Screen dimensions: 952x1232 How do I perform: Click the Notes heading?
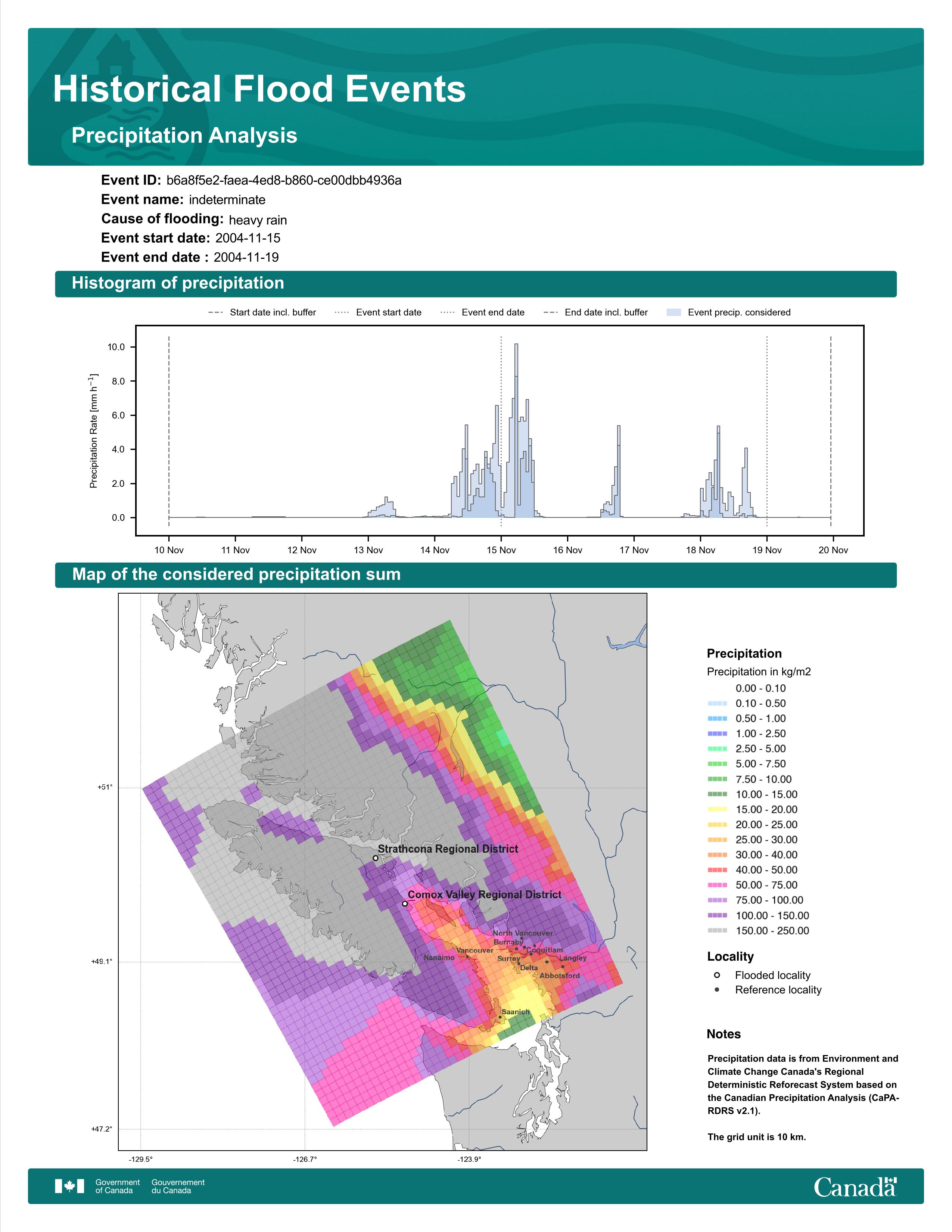coord(724,1034)
